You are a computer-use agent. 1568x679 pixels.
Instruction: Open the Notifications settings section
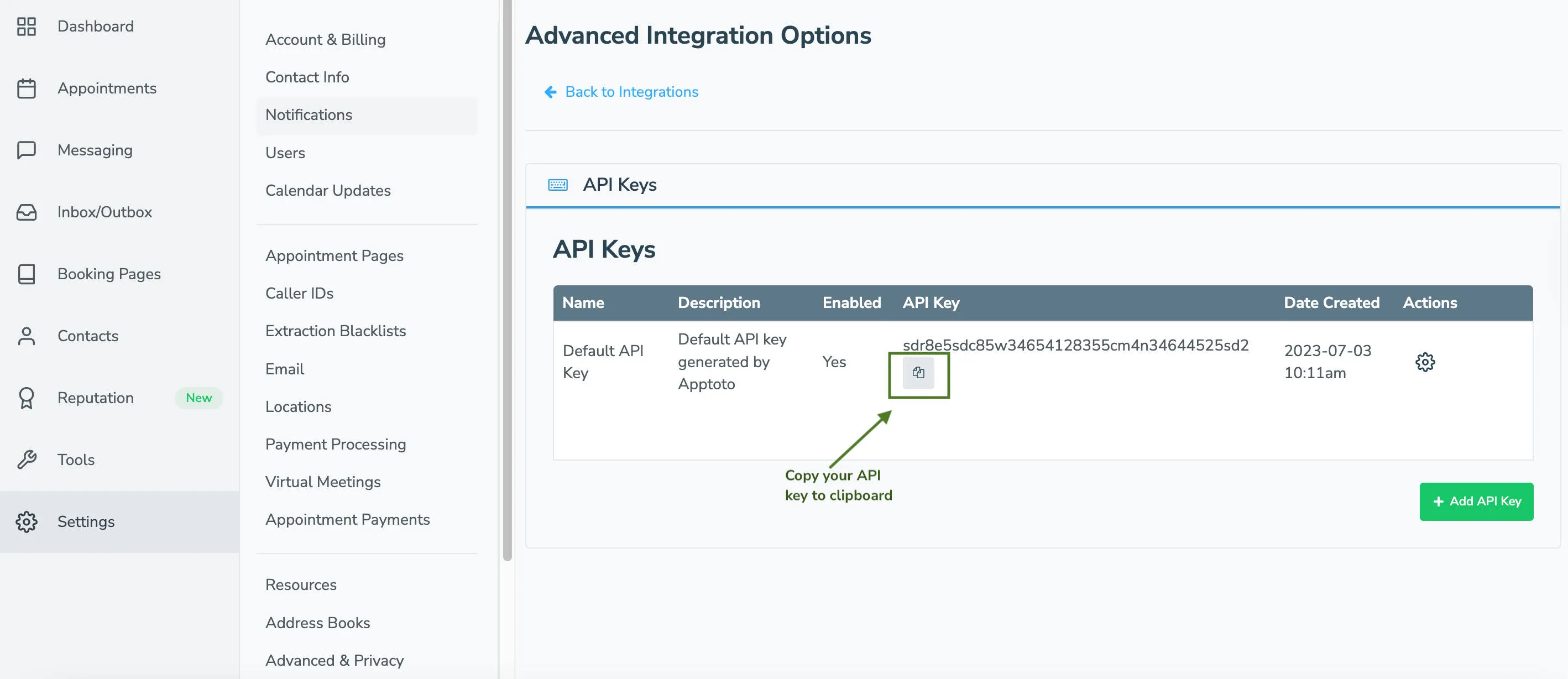coord(309,114)
